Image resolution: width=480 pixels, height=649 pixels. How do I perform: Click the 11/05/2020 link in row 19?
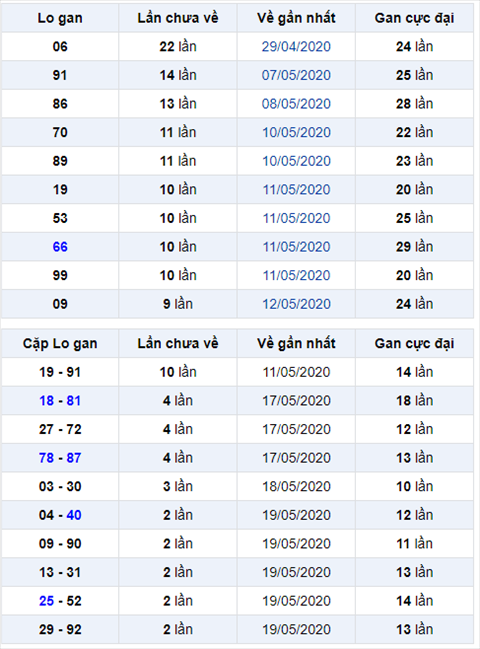[x=296, y=190]
